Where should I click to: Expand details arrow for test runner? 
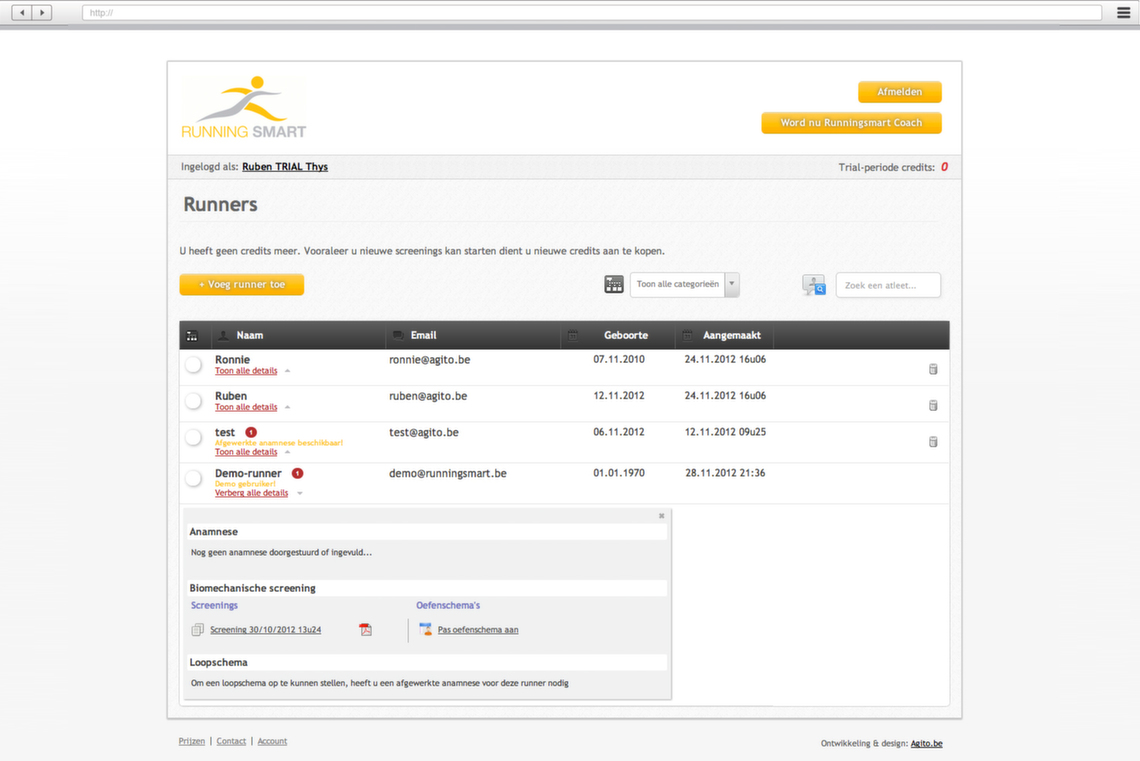(x=288, y=453)
